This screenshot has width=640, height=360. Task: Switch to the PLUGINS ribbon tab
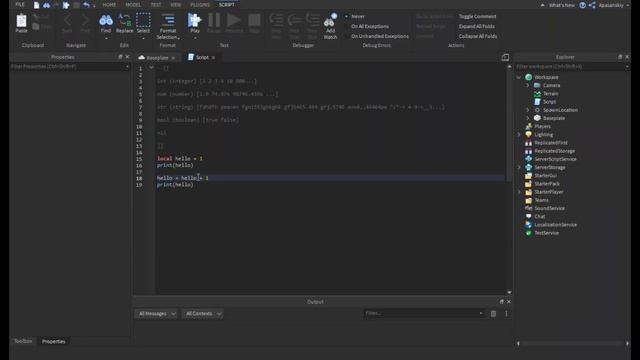click(x=200, y=5)
